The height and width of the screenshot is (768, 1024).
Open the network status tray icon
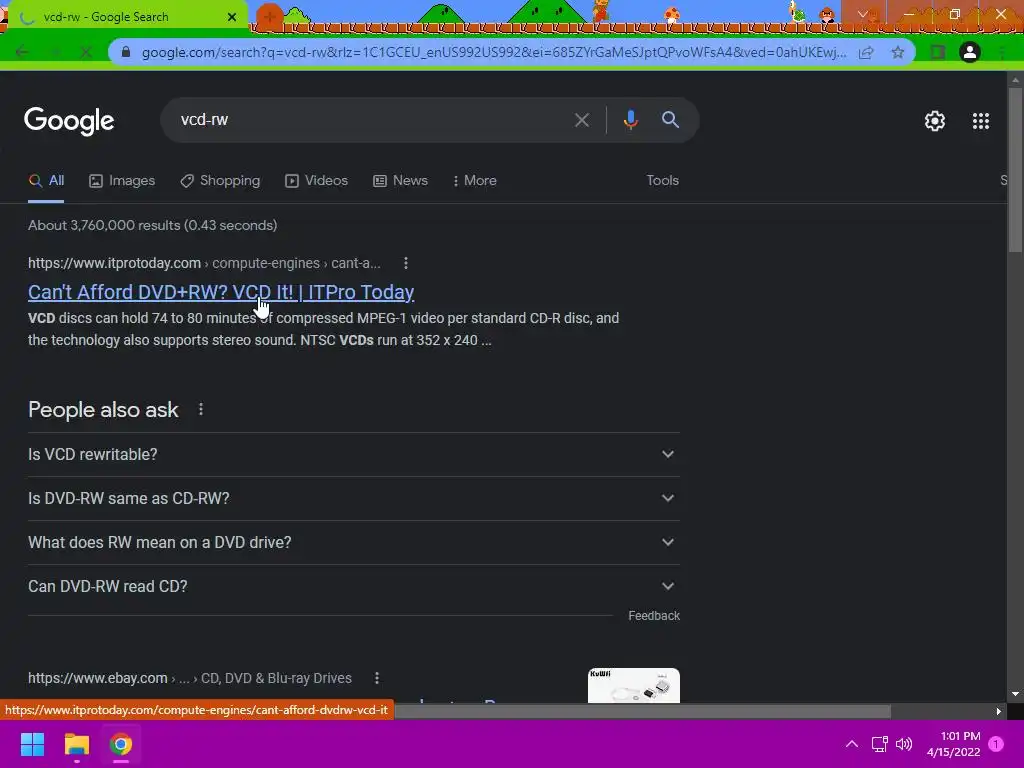tap(879, 744)
